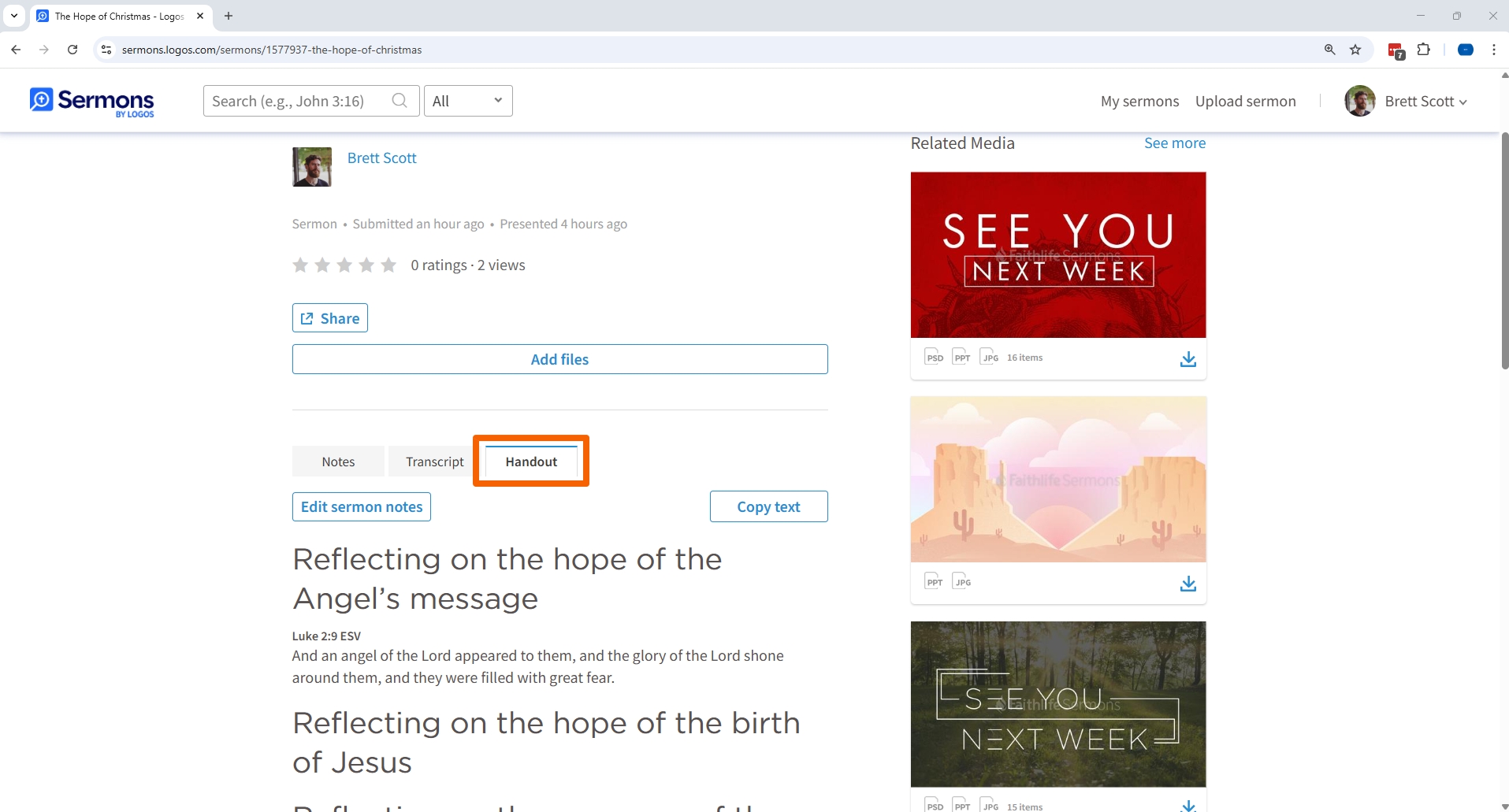Viewport: 1509px width, 812px height.
Task: Rate sermon two stars
Action: tap(322, 265)
